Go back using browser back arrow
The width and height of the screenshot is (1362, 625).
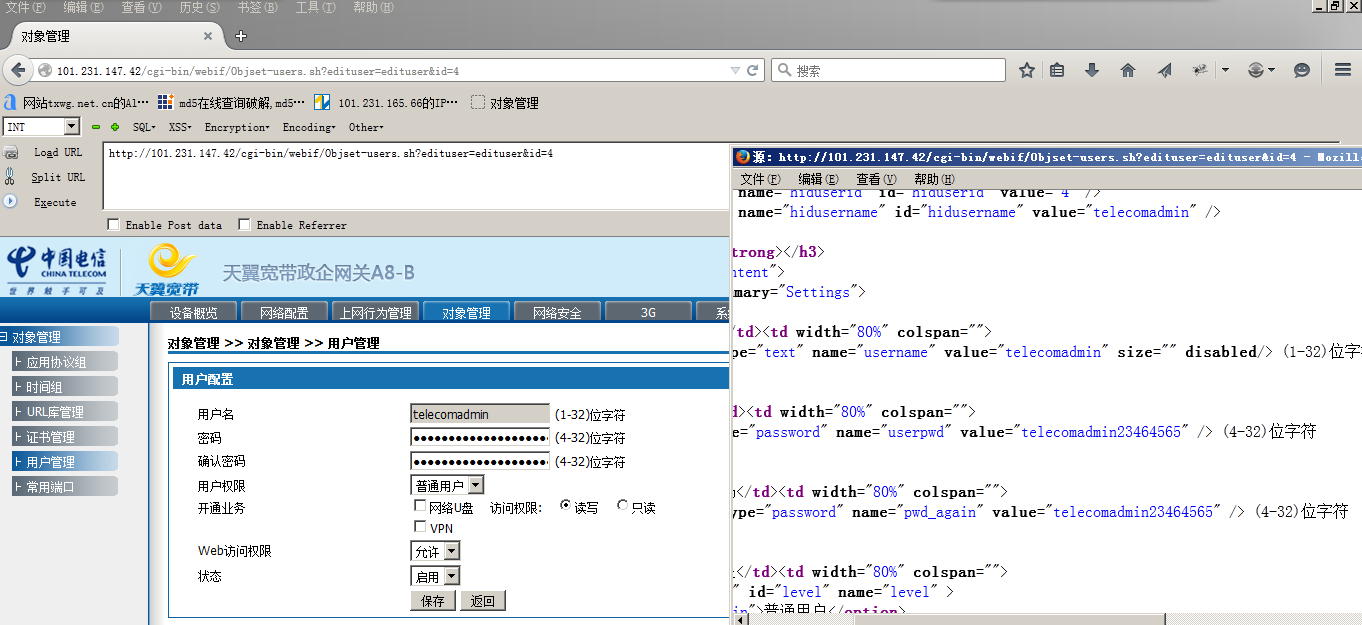(x=19, y=71)
